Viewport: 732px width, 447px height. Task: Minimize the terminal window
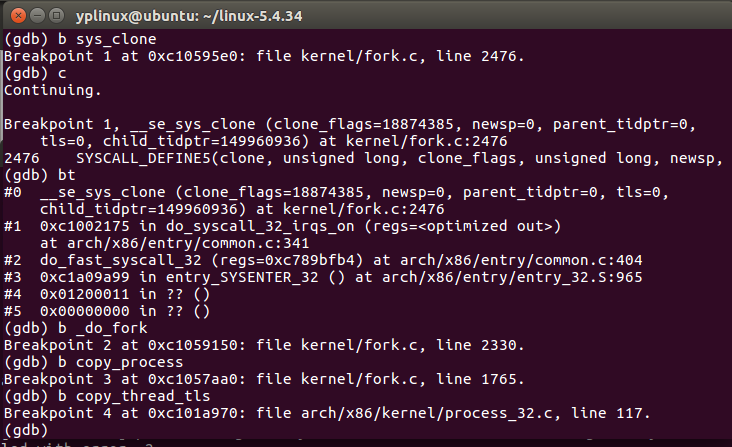[35, 15]
